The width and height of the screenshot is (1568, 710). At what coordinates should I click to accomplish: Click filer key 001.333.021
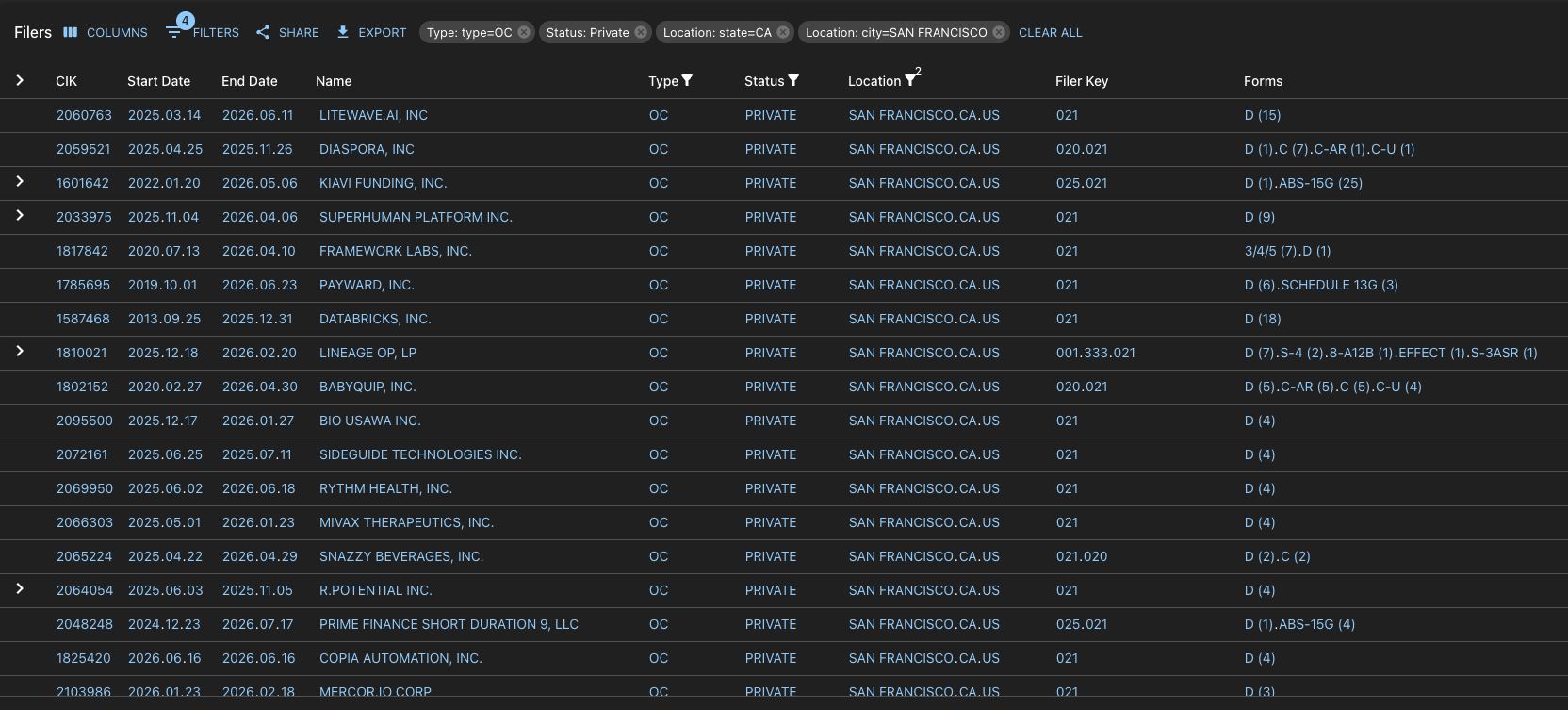click(1096, 353)
